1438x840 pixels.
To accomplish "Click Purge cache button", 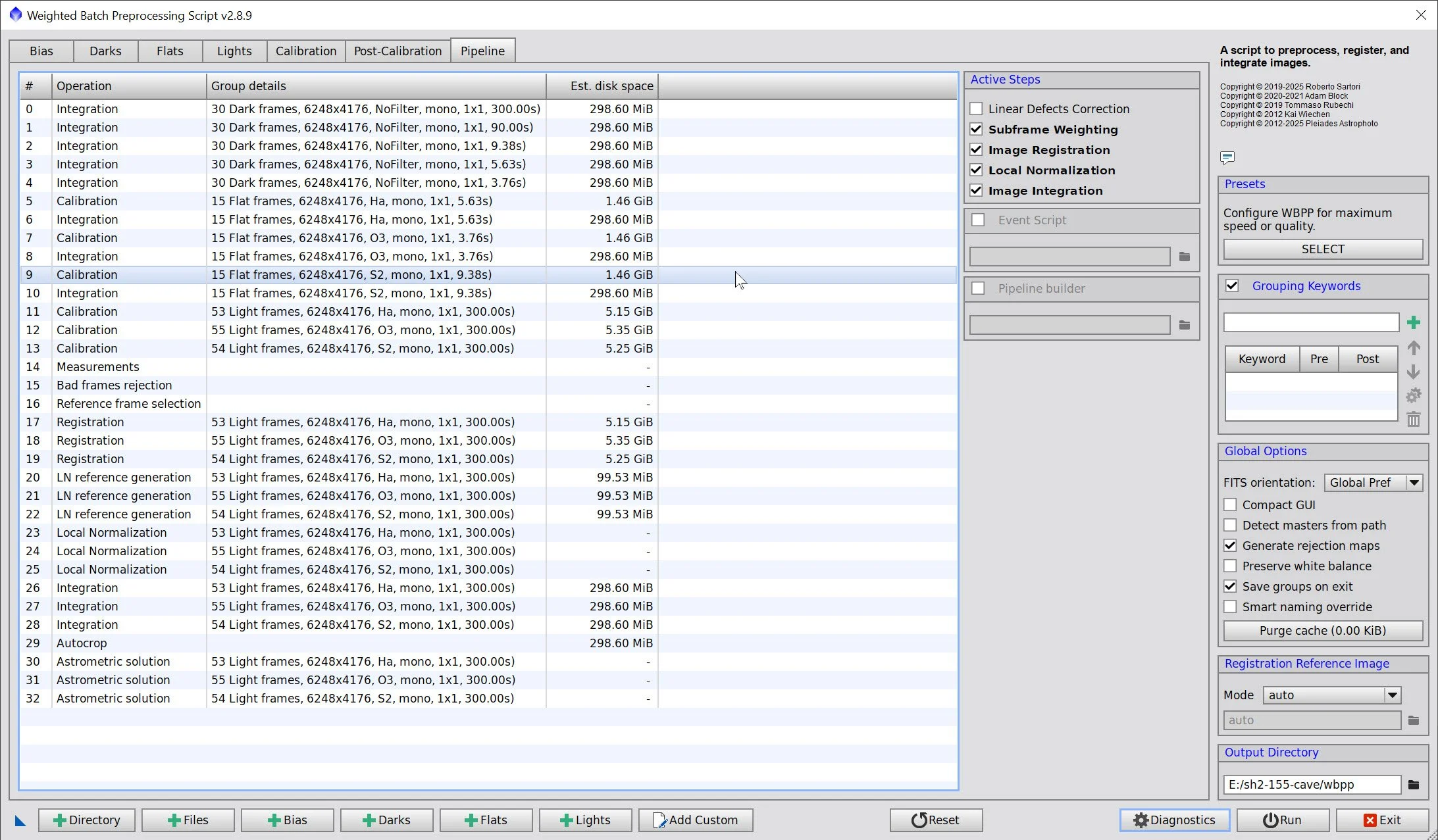I will (1322, 630).
